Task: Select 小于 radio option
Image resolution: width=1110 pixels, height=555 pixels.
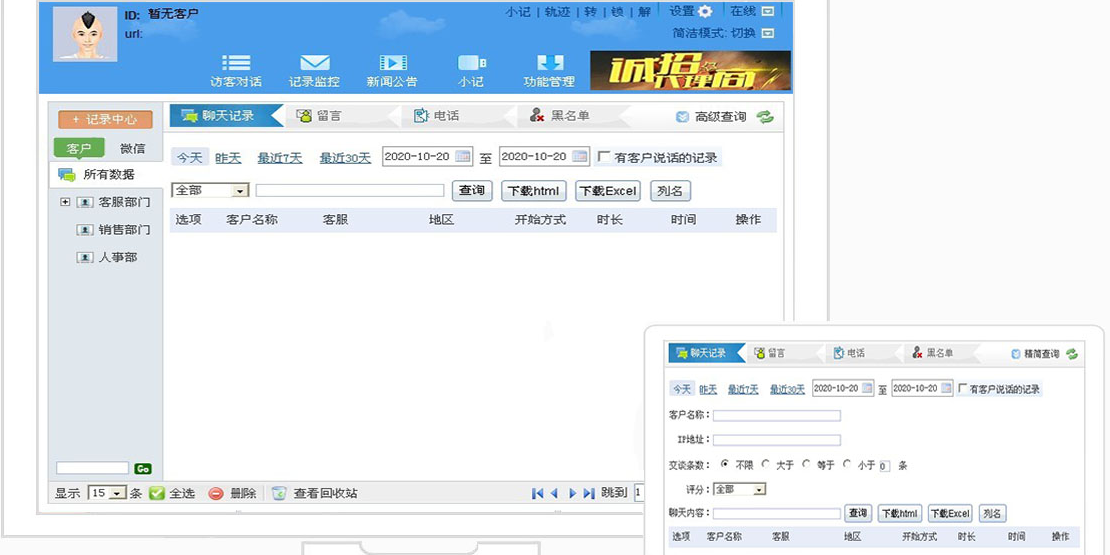Action: tap(847, 464)
